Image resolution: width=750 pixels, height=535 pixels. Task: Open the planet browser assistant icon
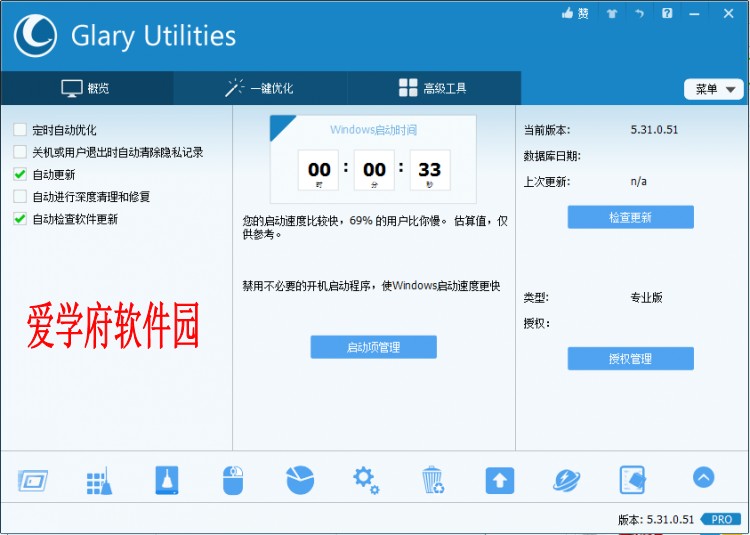(x=566, y=480)
